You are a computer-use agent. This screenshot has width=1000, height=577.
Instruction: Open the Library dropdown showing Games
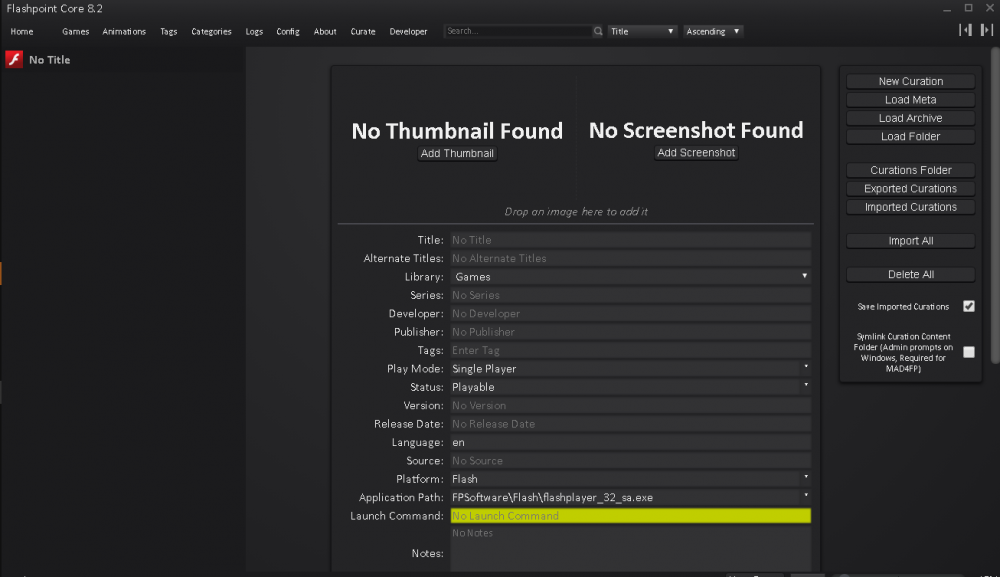[x=630, y=276]
